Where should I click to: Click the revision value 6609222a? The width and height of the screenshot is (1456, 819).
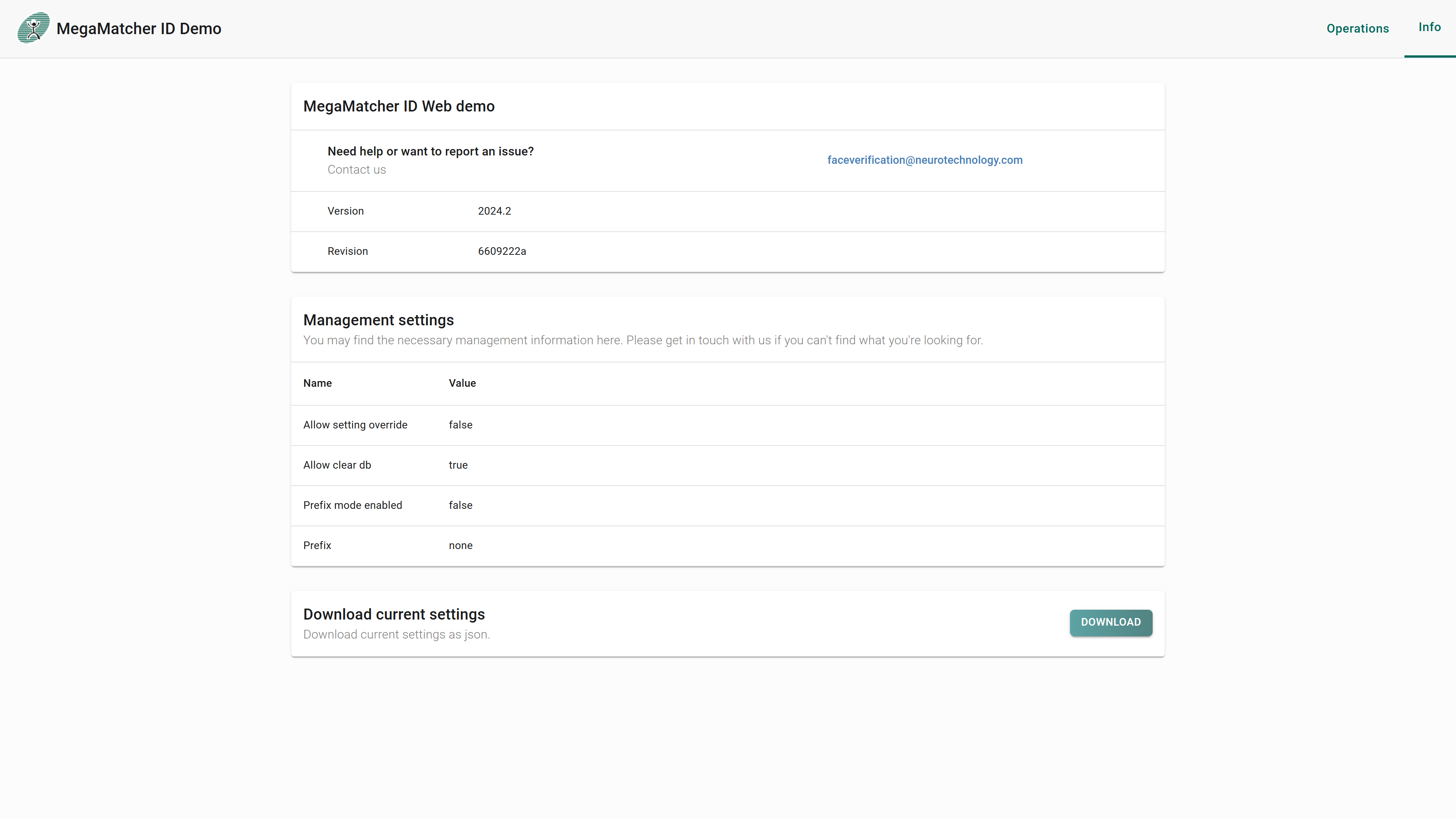tap(502, 251)
